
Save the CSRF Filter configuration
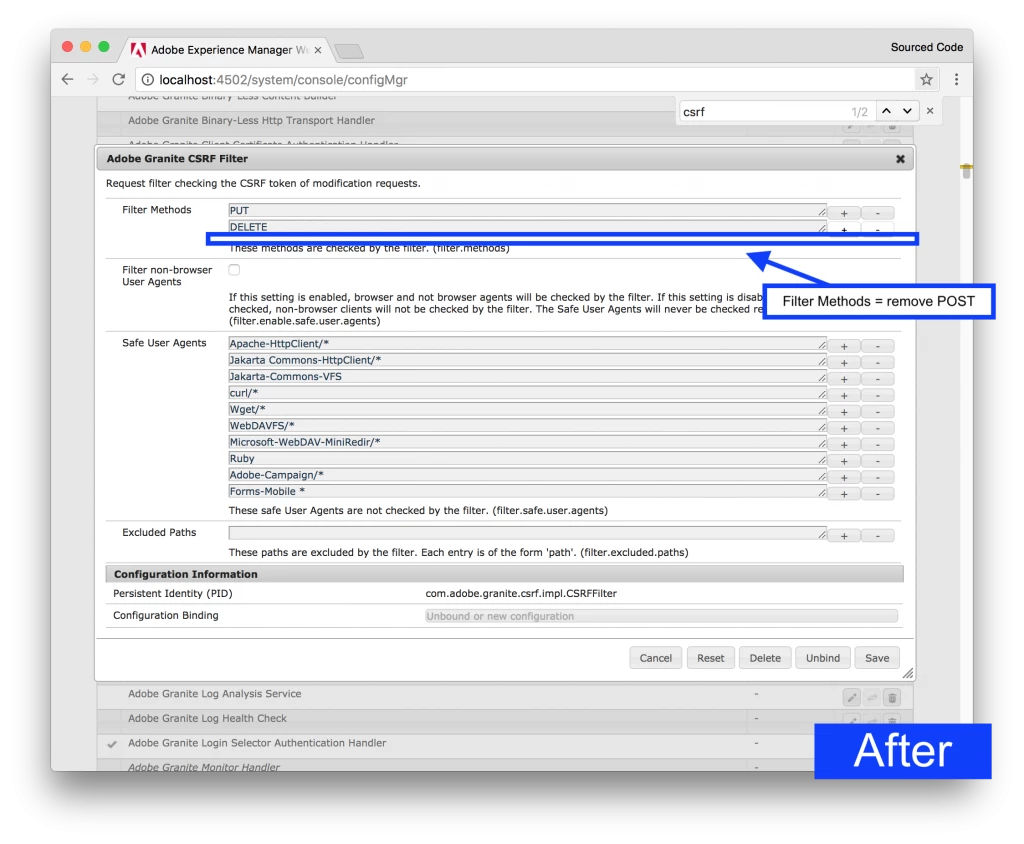(877, 658)
